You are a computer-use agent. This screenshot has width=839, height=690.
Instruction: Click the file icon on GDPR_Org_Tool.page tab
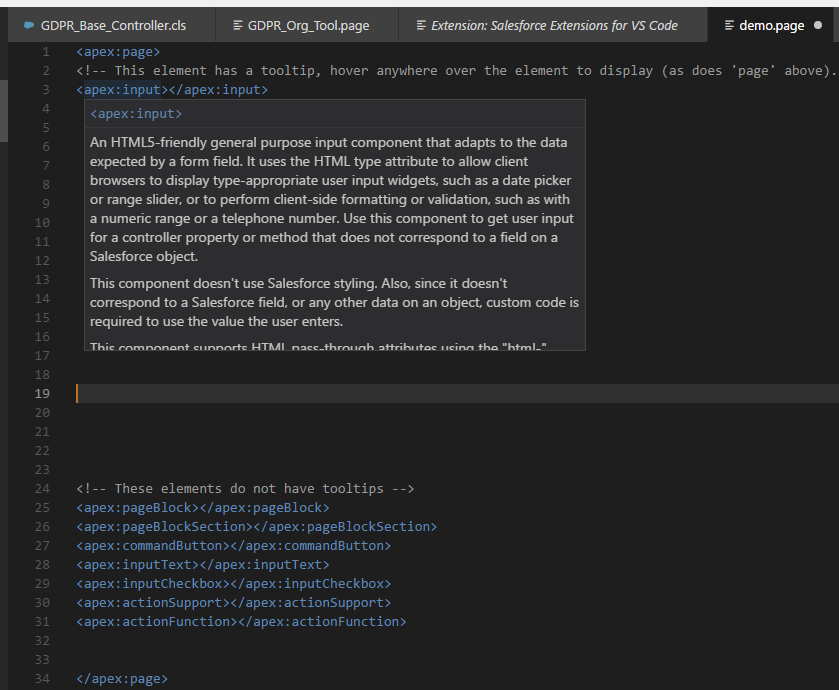click(x=238, y=25)
